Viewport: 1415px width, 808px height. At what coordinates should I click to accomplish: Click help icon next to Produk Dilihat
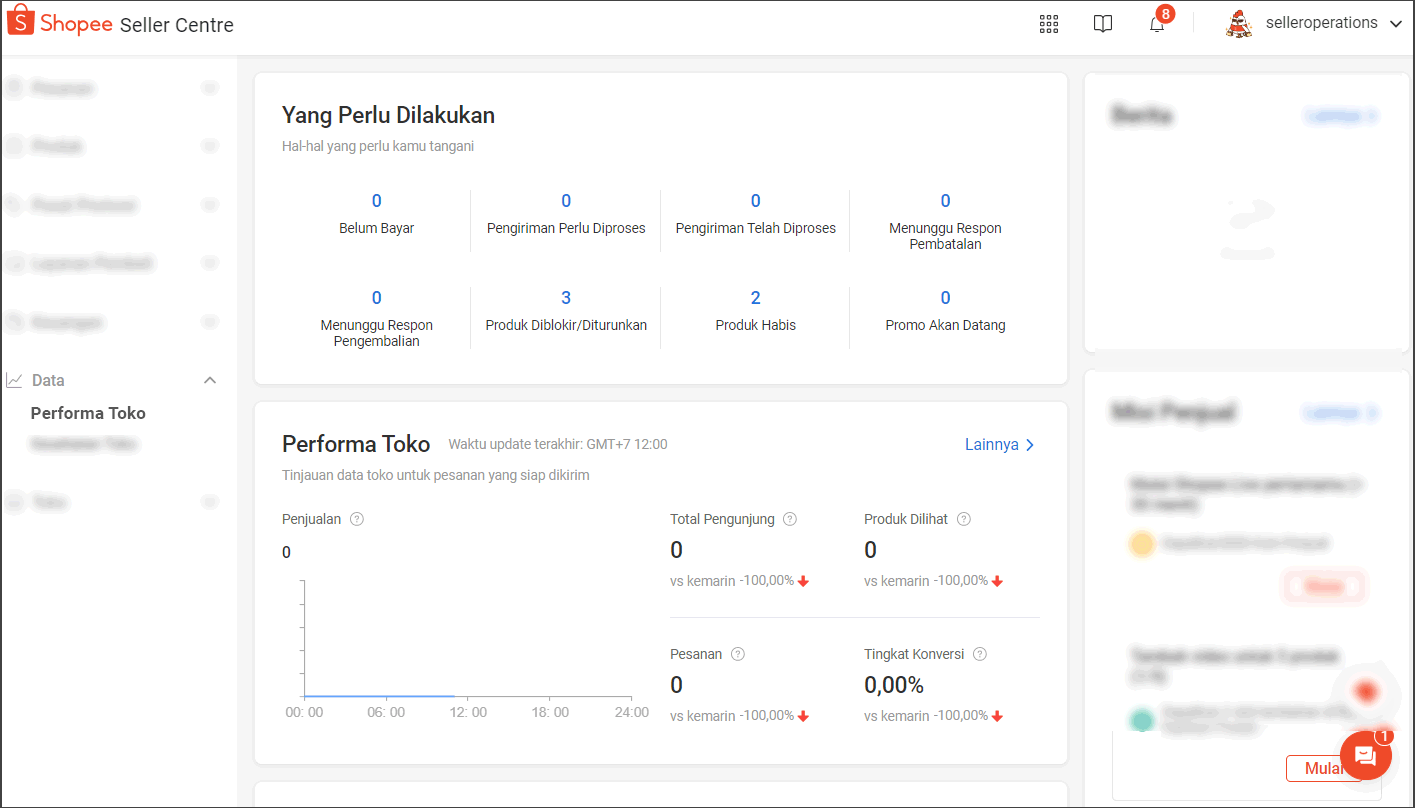pyautogui.click(x=964, y=519)
